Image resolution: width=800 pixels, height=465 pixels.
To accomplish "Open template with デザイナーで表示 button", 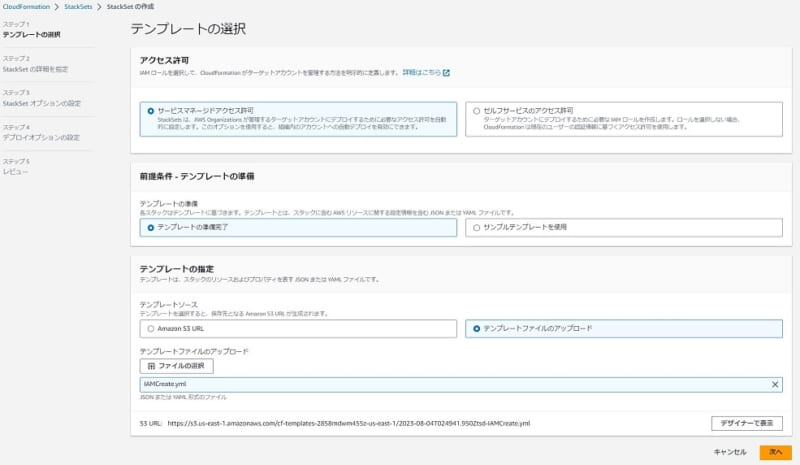I will coord(746,423).
